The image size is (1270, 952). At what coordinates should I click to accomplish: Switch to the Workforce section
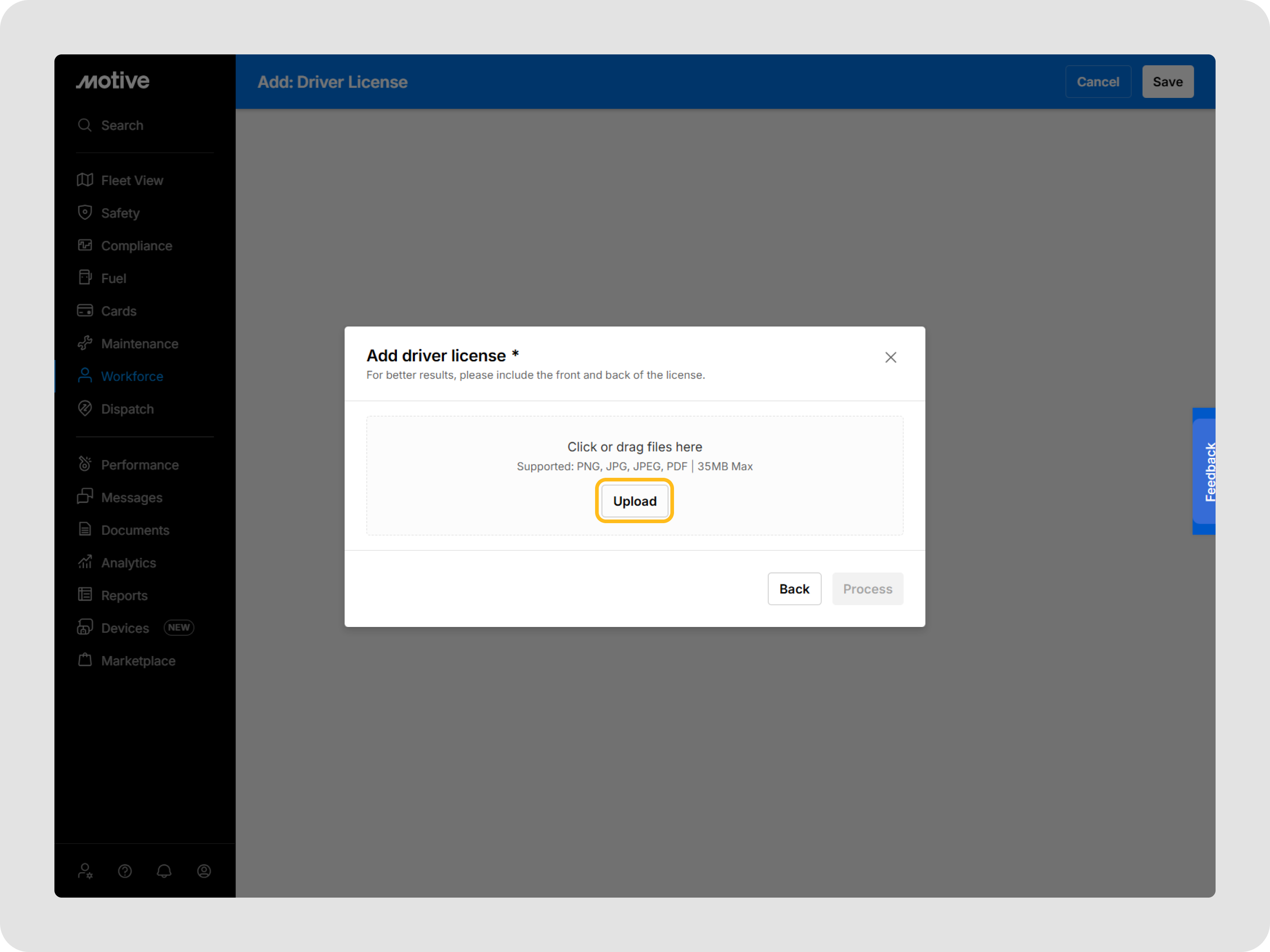(x=132, y=376)
